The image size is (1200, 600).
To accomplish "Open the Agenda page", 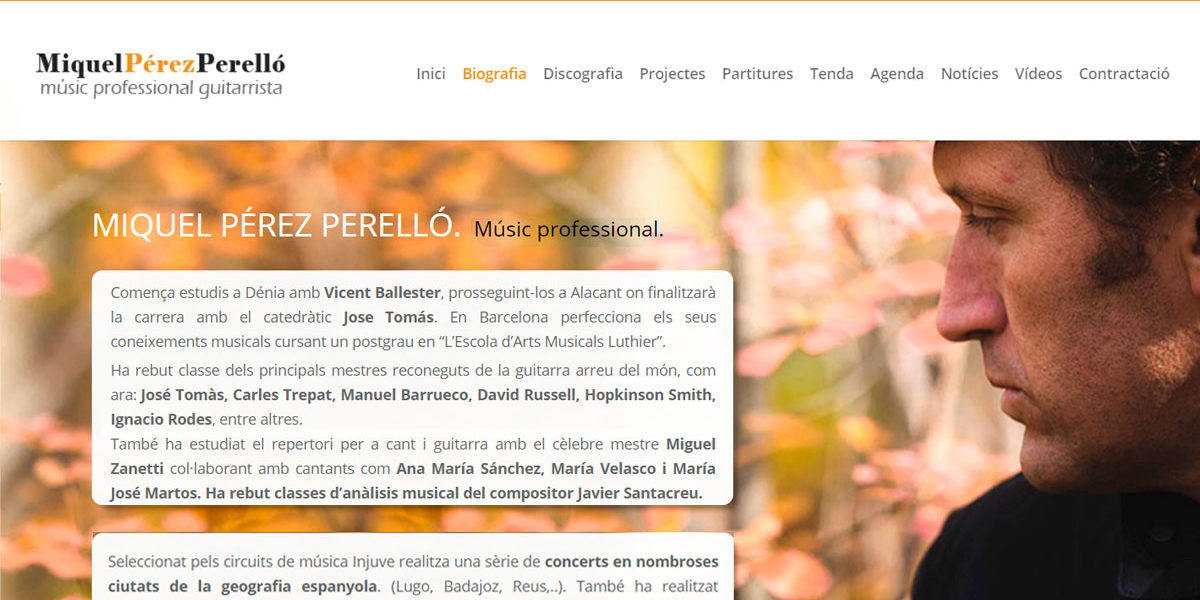I will (x=897, y=73).
